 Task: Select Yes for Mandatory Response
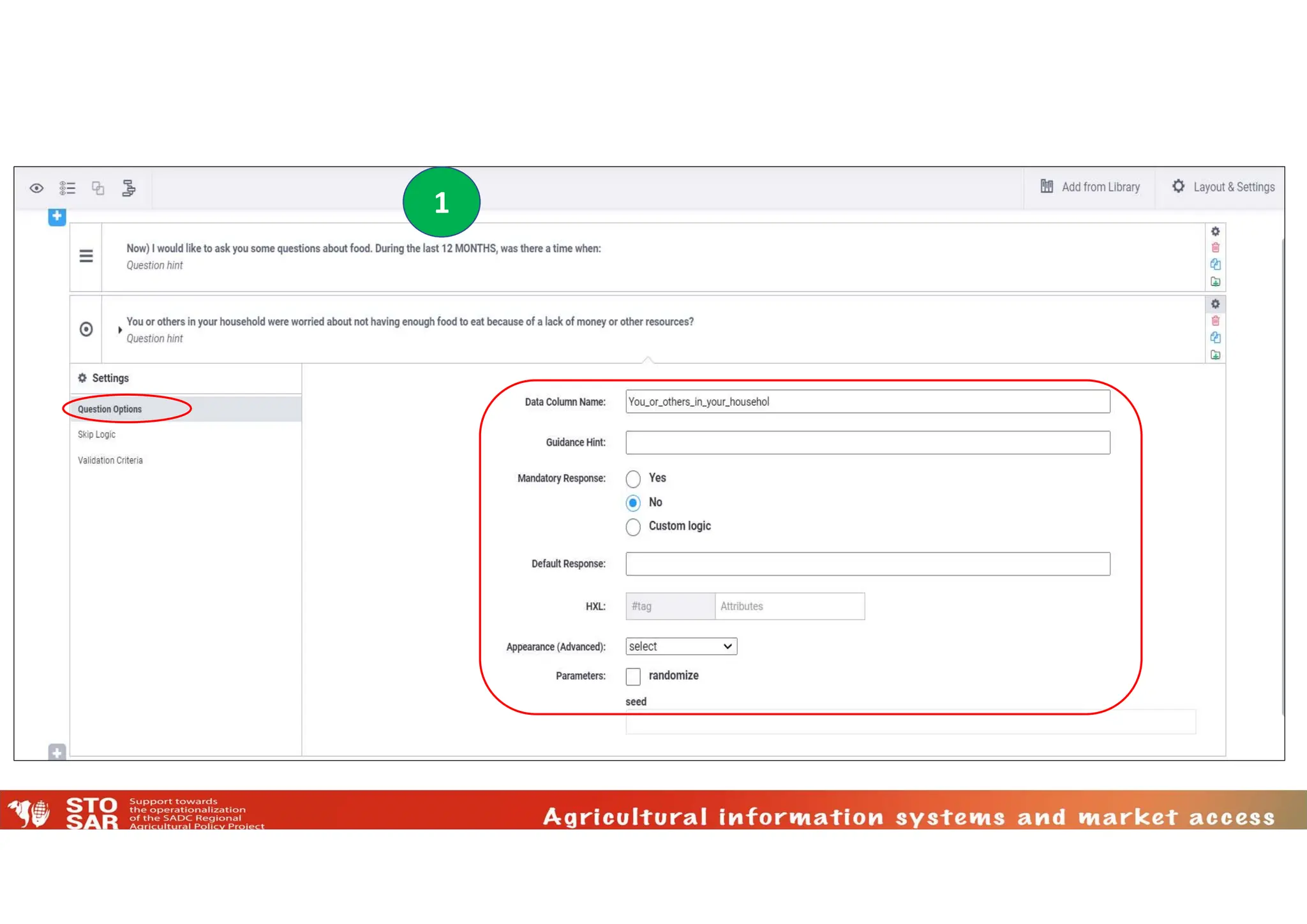point(633,479)
